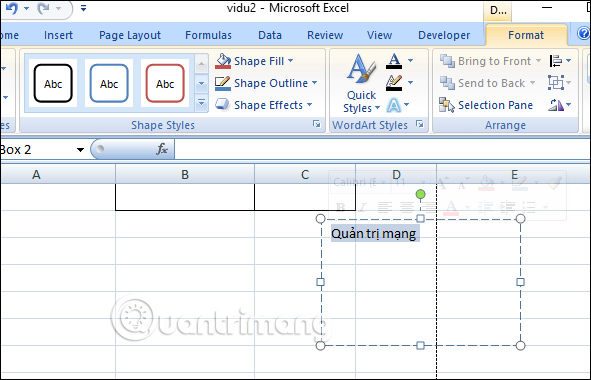Open Shape Styles dialog launcher
591x380 pixels.
pyautogui.click(x=317, y=124)
